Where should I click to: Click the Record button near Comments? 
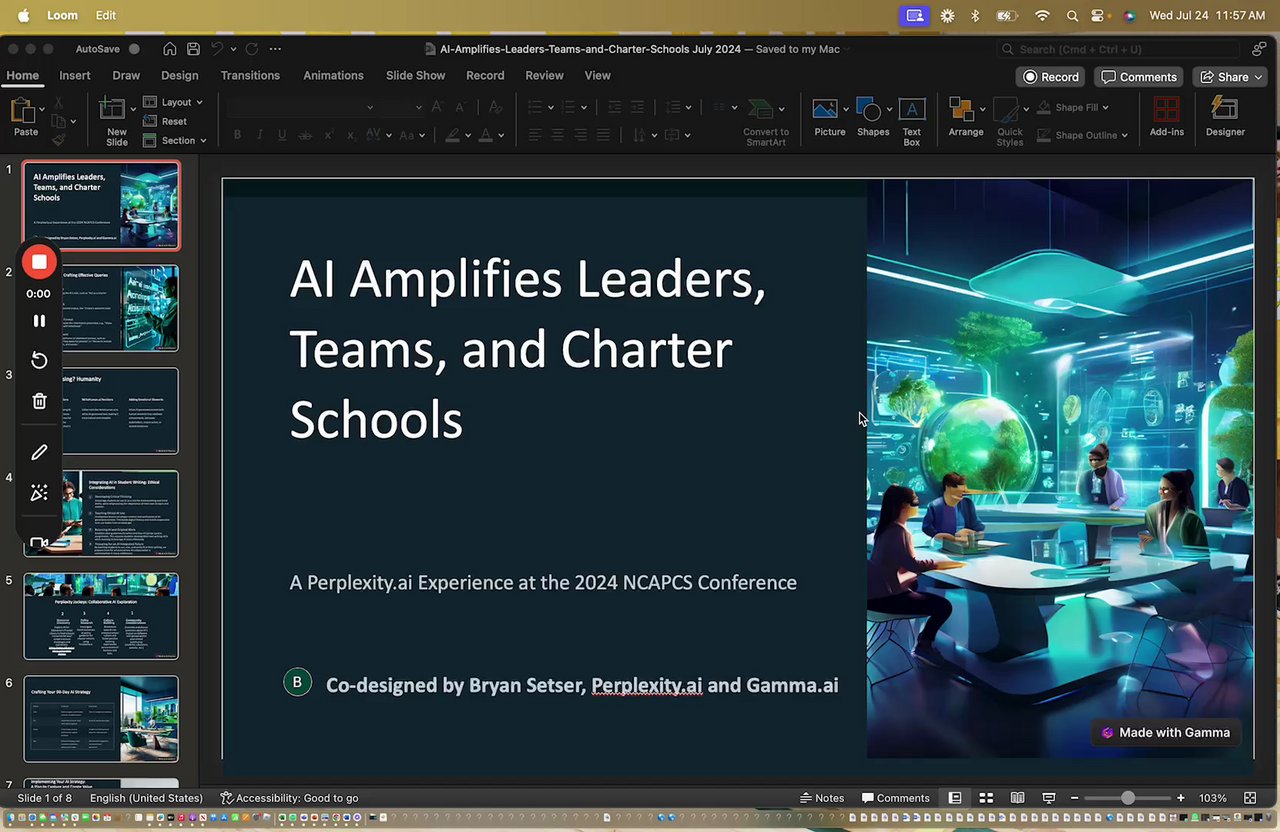1051,77
